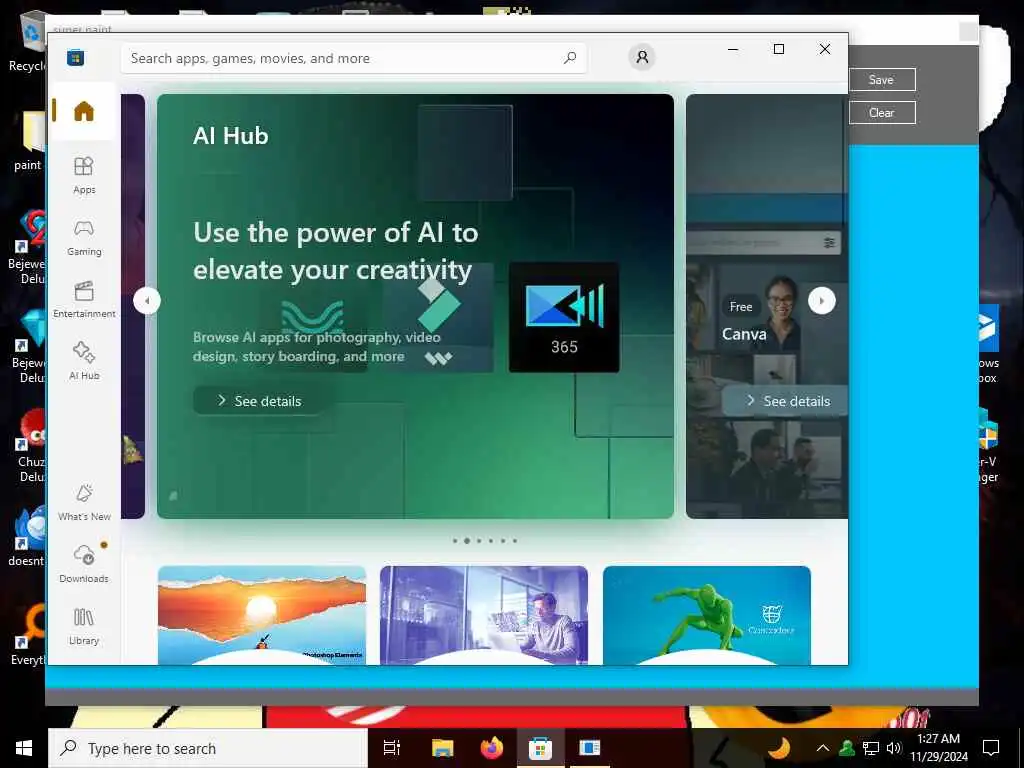Click the Microsoft Store logo icon
1024x768 pixels.
coord(75,57)
